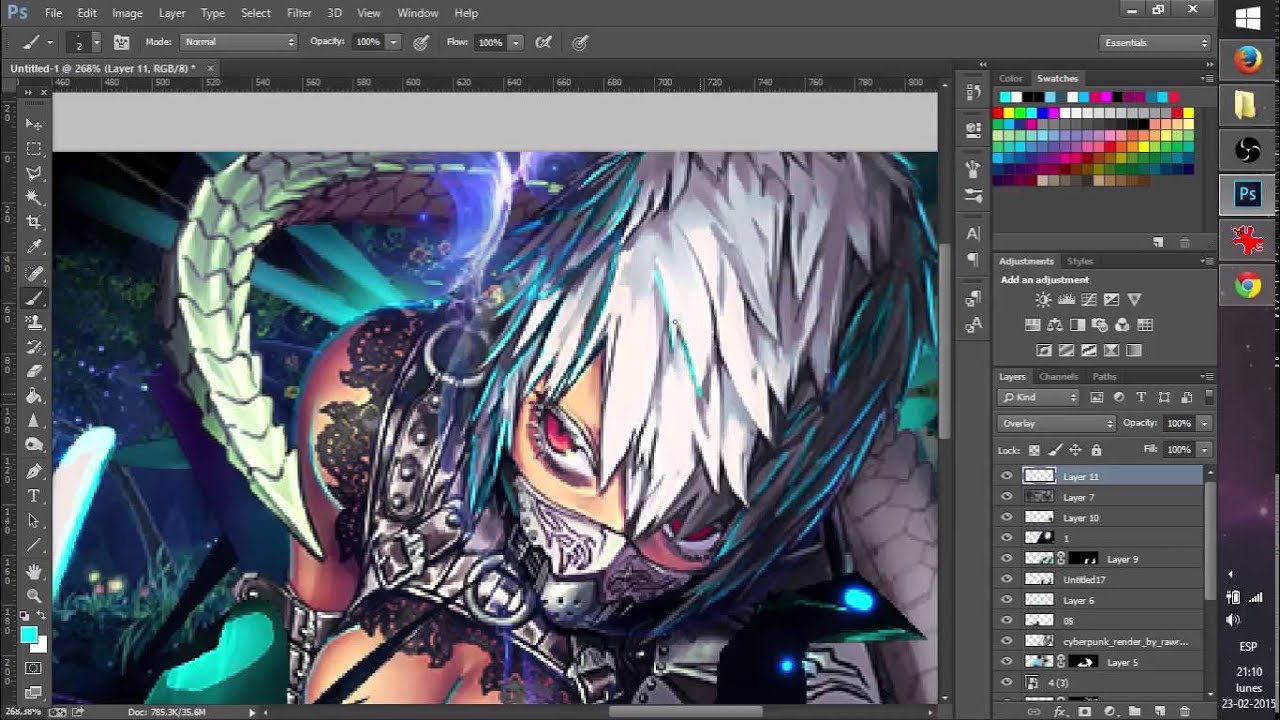
Task: Click the zoom percentage field in status bar
Action: 21,712
